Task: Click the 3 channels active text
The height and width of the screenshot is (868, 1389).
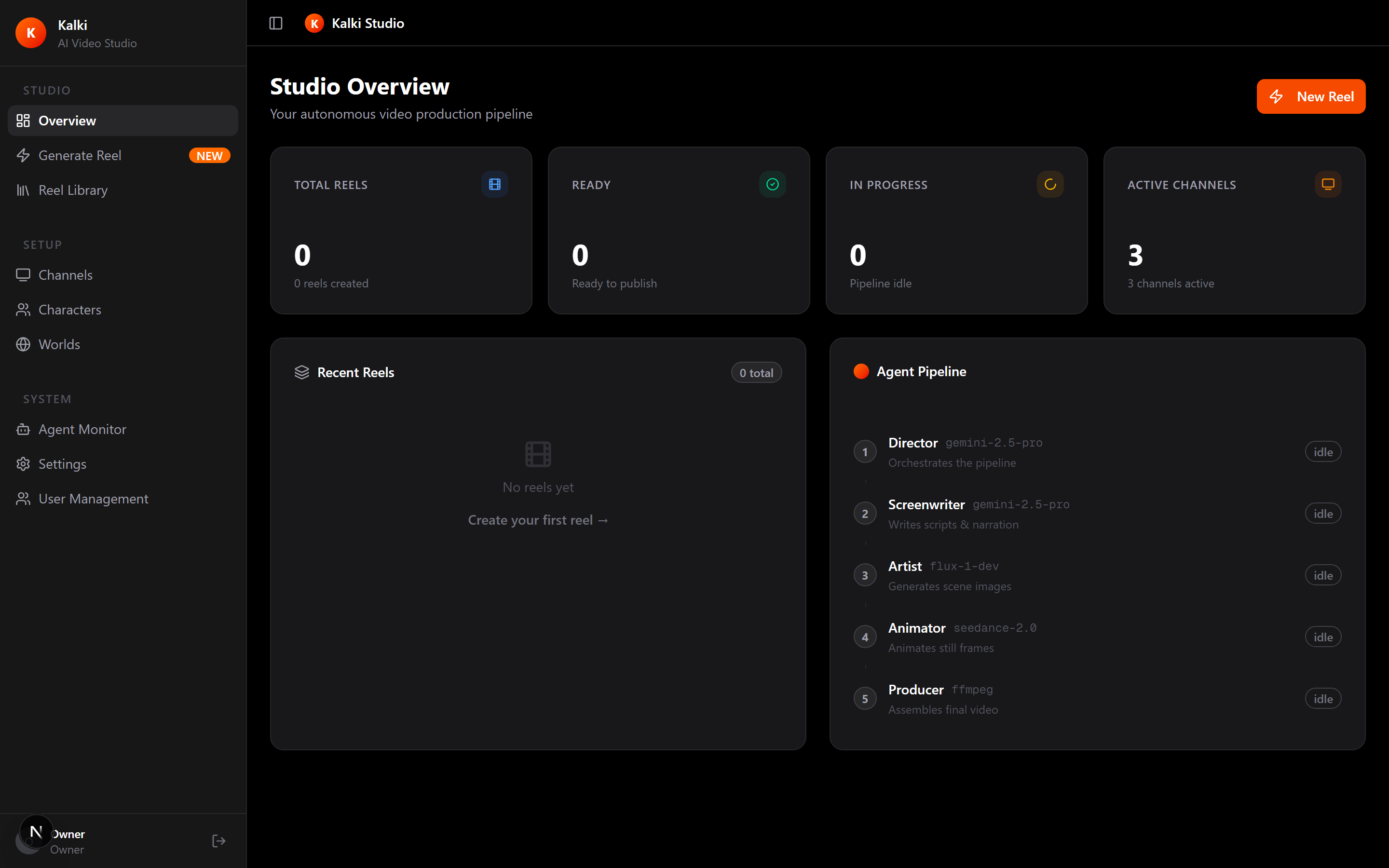Action: click(1171, 284)
